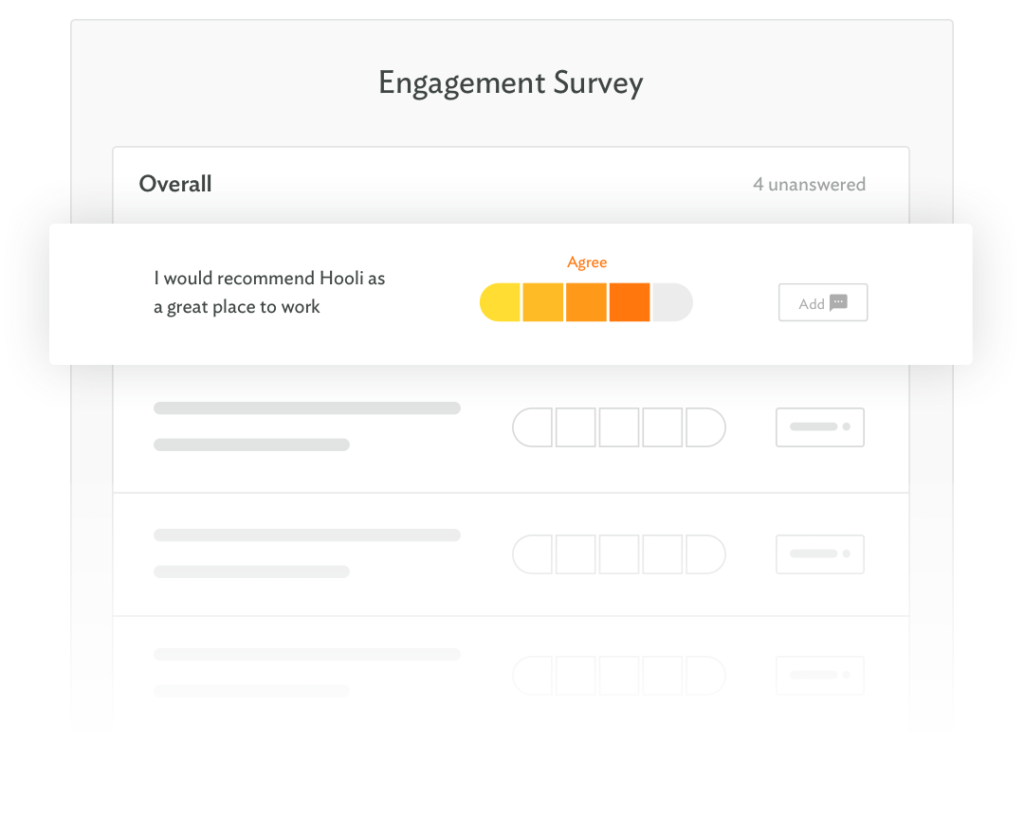1024x815 pixels.
Task: Click the empty gray fifth rating segment
Action: coord(672,301)
